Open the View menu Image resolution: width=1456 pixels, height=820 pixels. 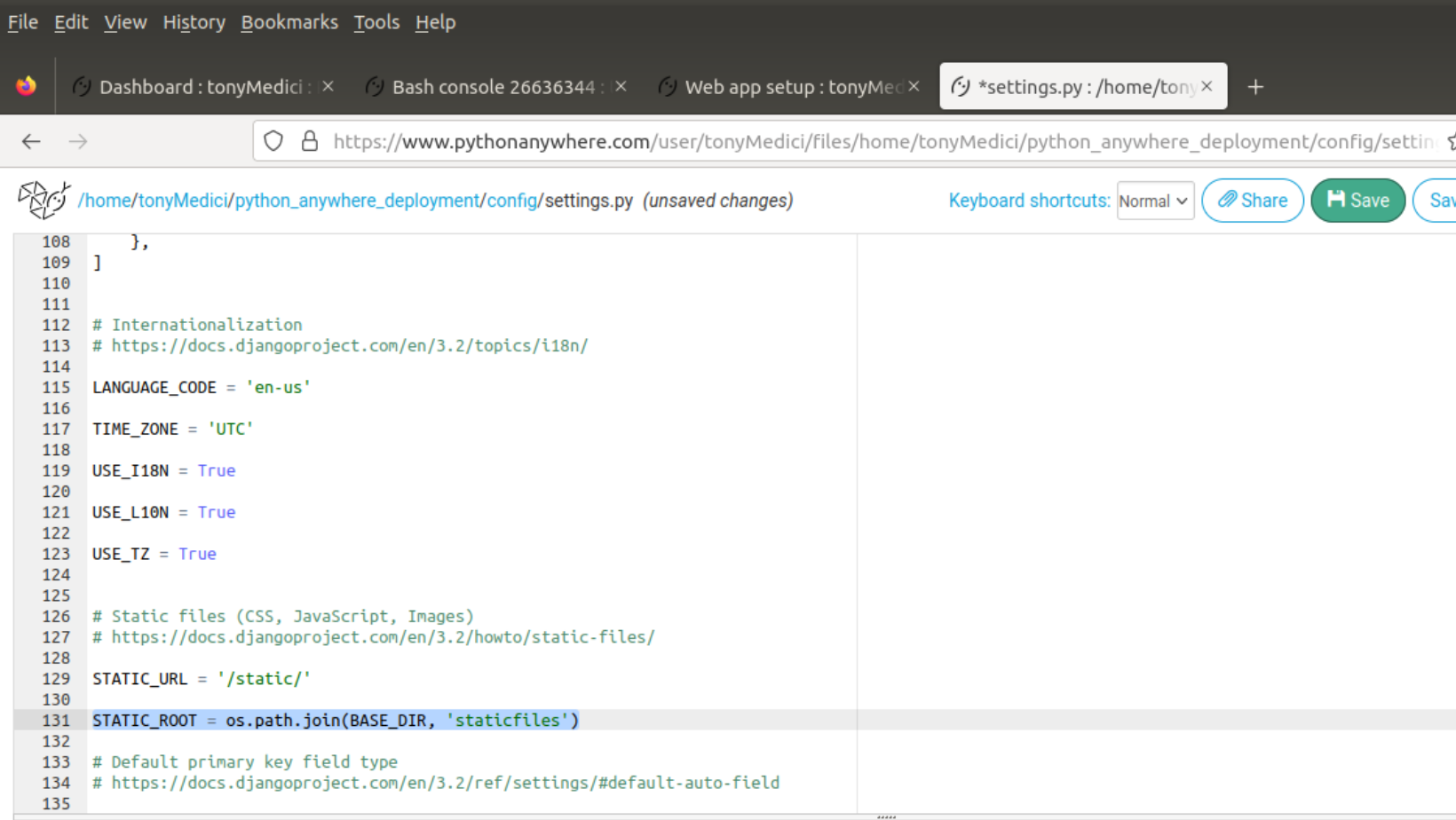tap(125, 22)
